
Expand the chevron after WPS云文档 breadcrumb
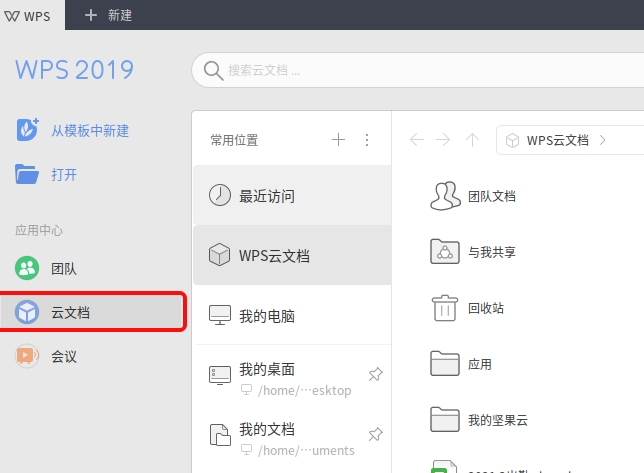(x=602, y=140)
